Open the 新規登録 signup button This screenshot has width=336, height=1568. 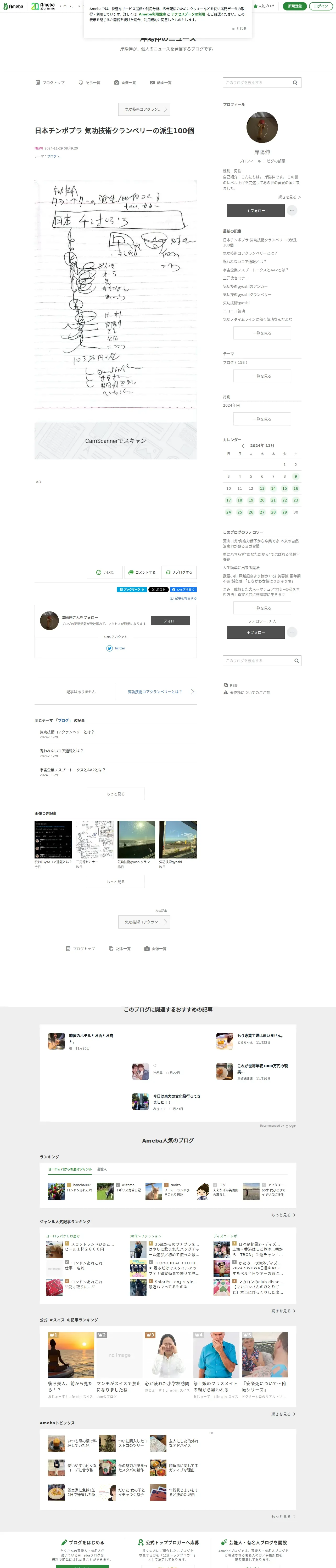coord(295,6)
